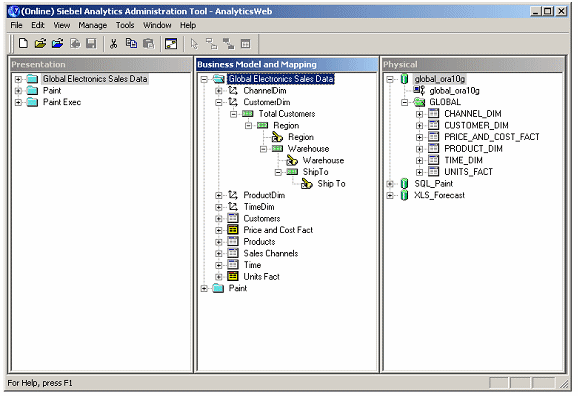Expand Global Electronics Sales Data in Presentation

pos(18,79)
